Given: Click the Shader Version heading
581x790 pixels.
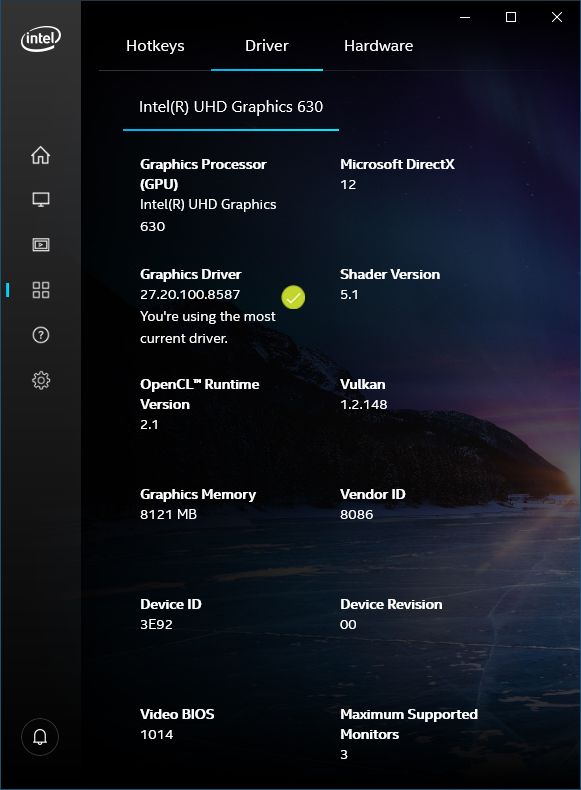Looking at the screenshot, I should point(390,275).
